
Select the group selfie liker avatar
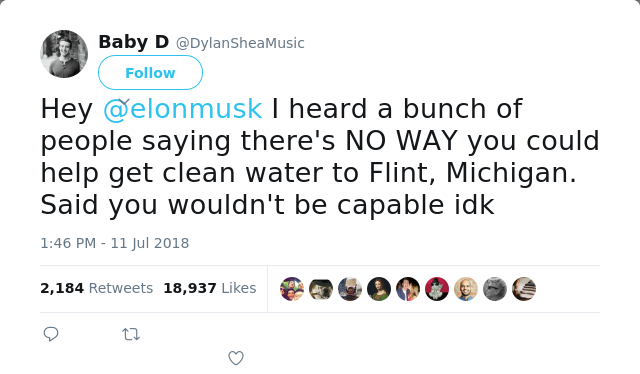[292, 289]
